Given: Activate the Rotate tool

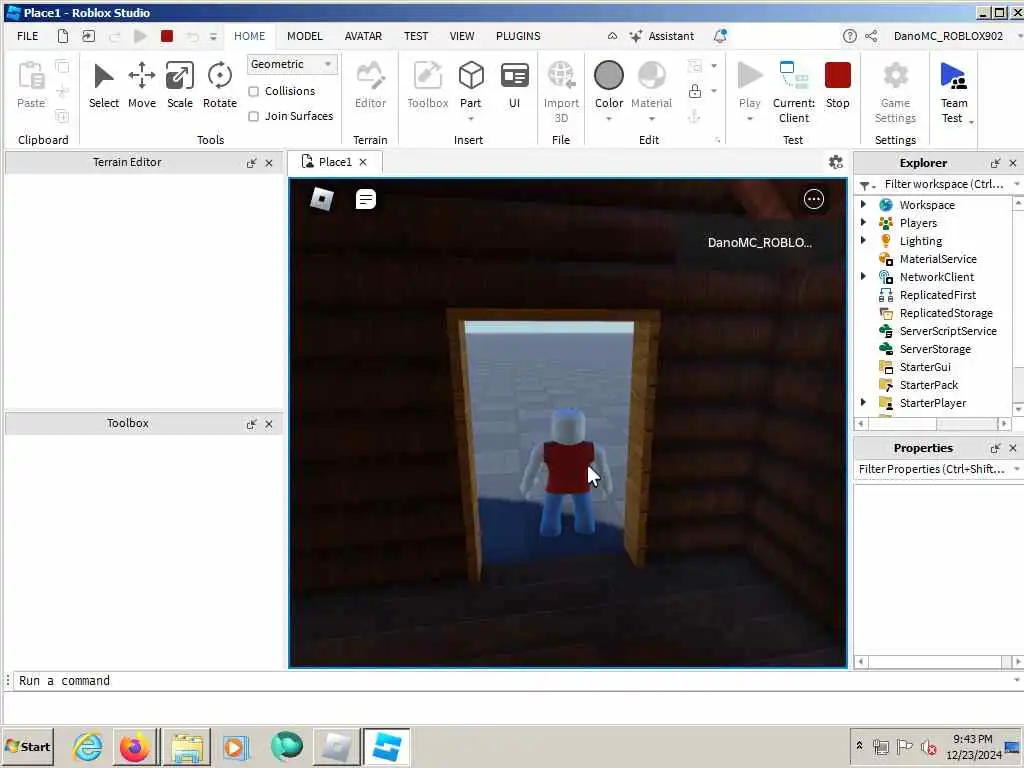Looking at the screenshot, I should (219, 85).
